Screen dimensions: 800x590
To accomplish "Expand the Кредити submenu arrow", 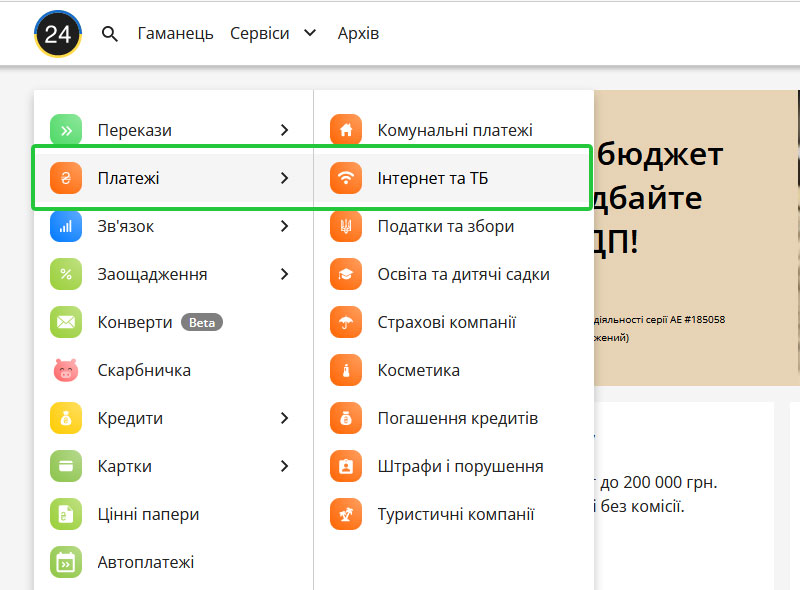I will point(285,418).
